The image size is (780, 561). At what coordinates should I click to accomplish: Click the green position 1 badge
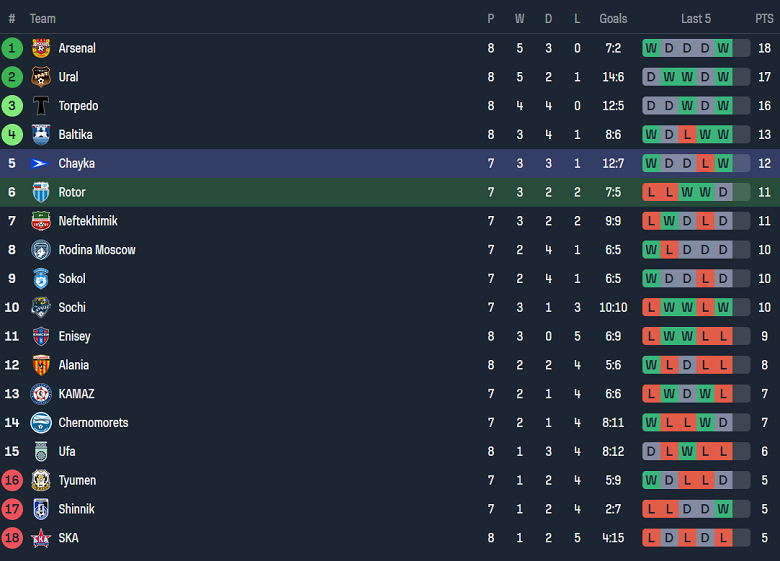pos(12,48)
